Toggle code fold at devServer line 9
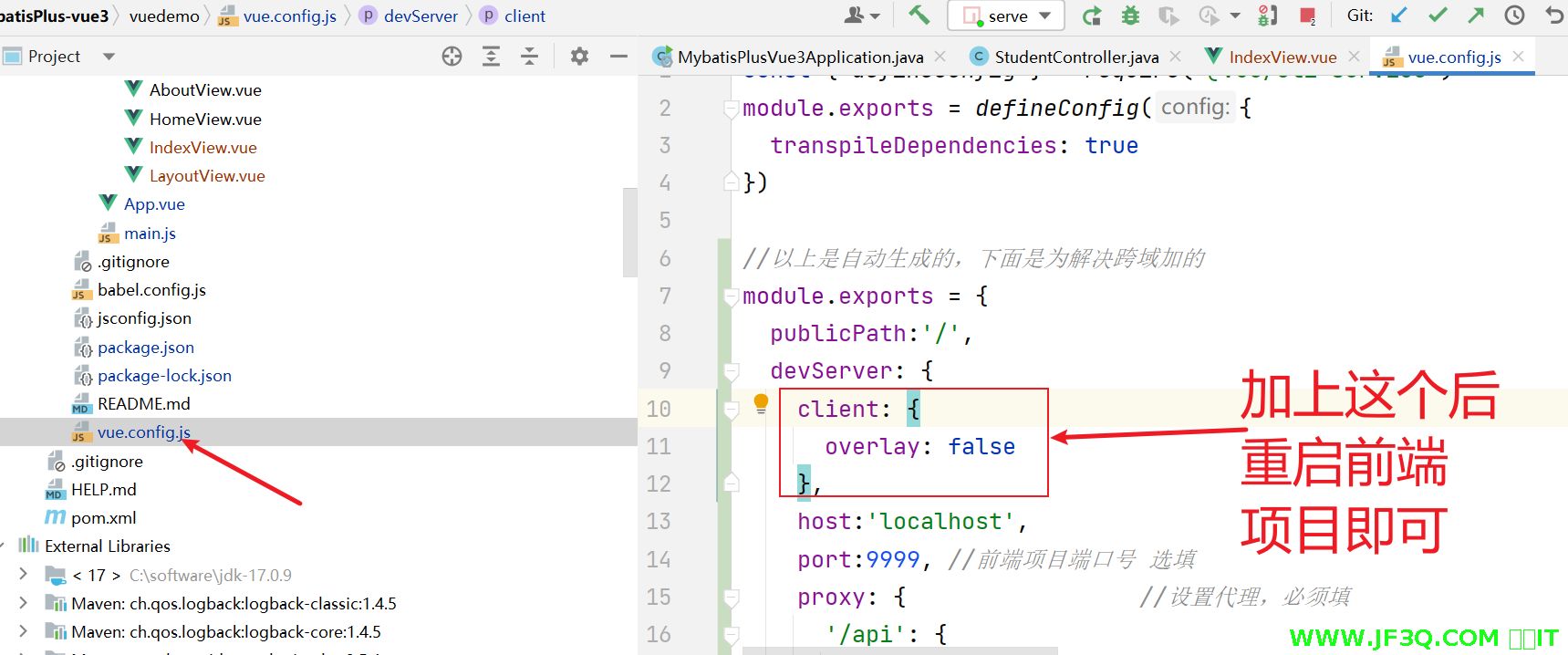Image resolution: width=1568 pixels, height=655 pixels. [731, 371]
